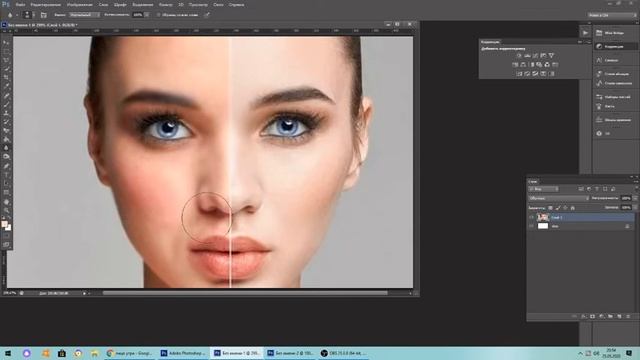Toggle lock all for the layer
640x360 pixels.
tap(573, 208)
